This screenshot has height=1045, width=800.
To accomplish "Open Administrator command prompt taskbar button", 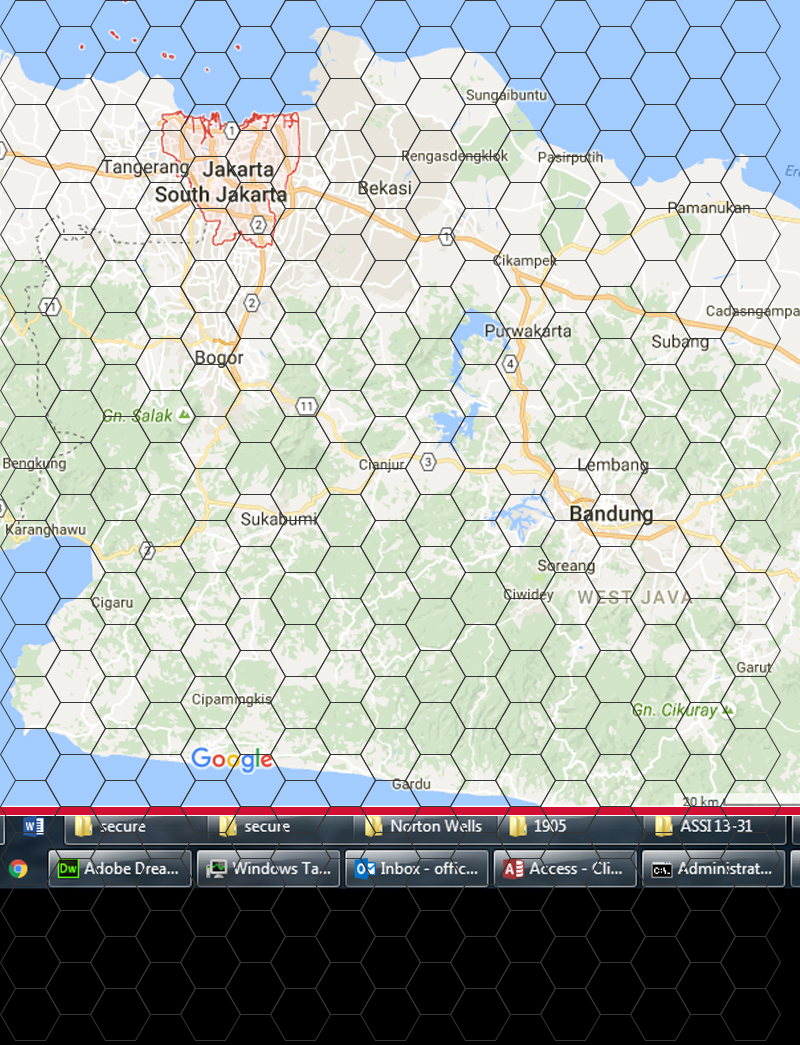I will [x=713, y=868].
